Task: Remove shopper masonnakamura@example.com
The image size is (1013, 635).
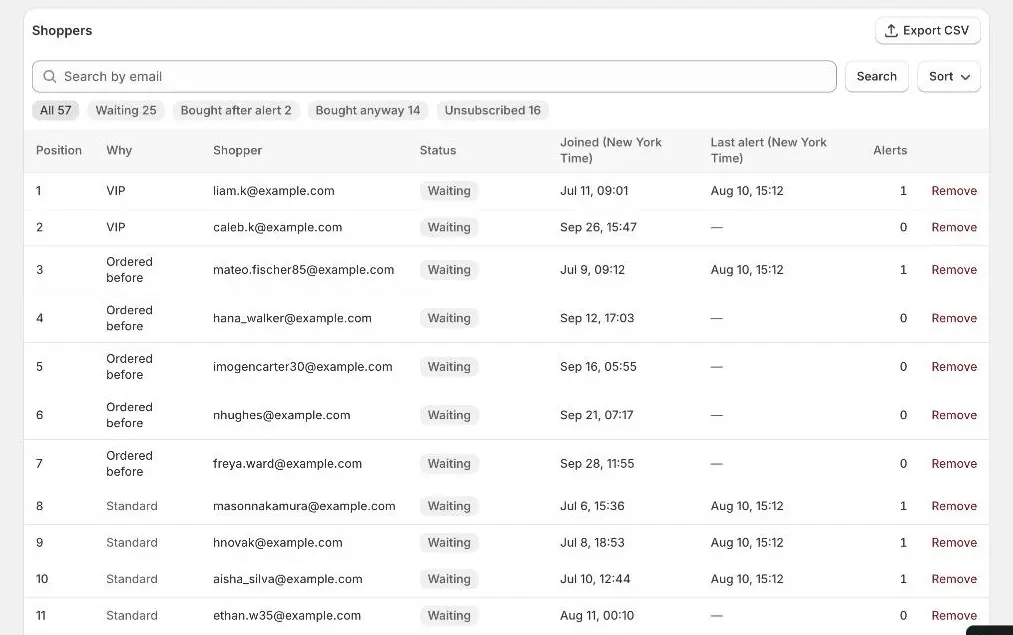Action: point(954,506)
